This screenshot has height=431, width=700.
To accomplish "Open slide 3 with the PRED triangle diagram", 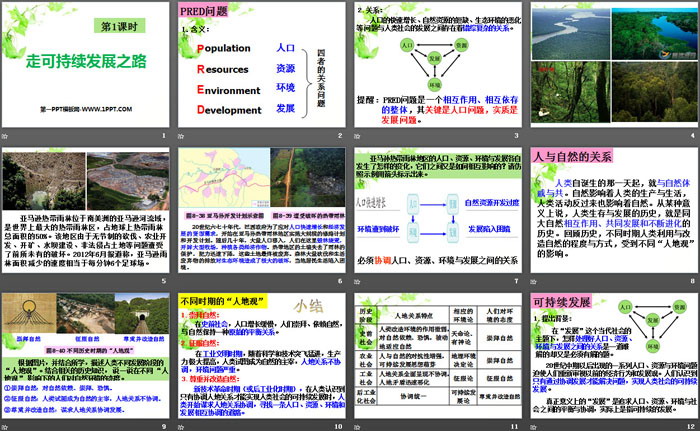I will (437, 63).
